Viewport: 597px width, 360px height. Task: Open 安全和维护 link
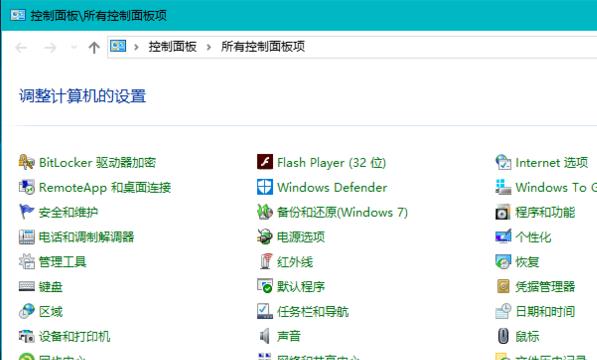click(x=69, y=212)
